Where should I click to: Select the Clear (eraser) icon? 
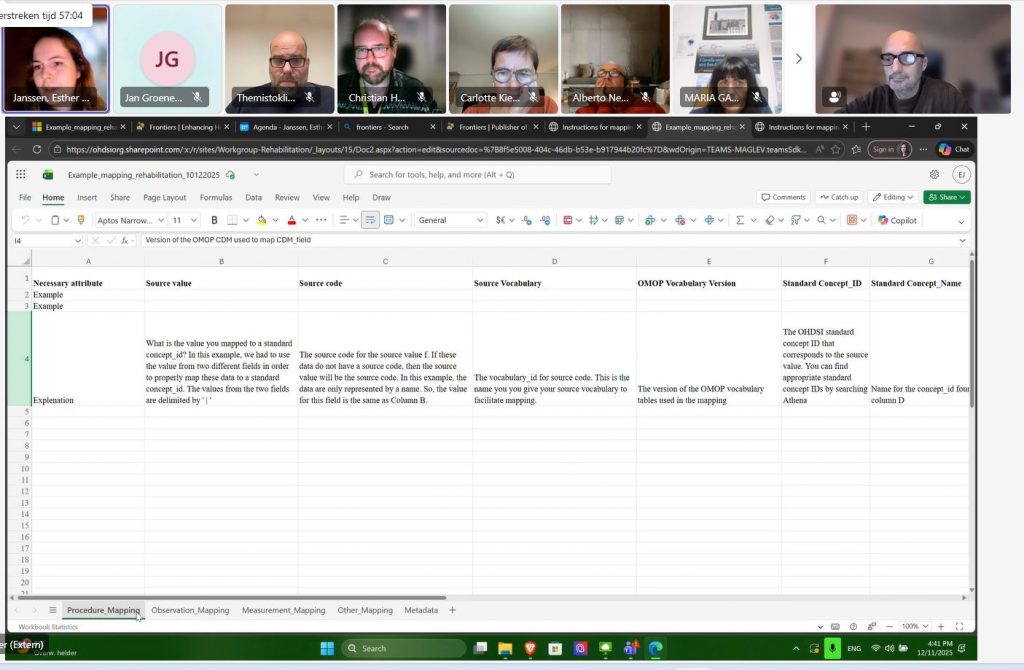[x=770, y=220]
